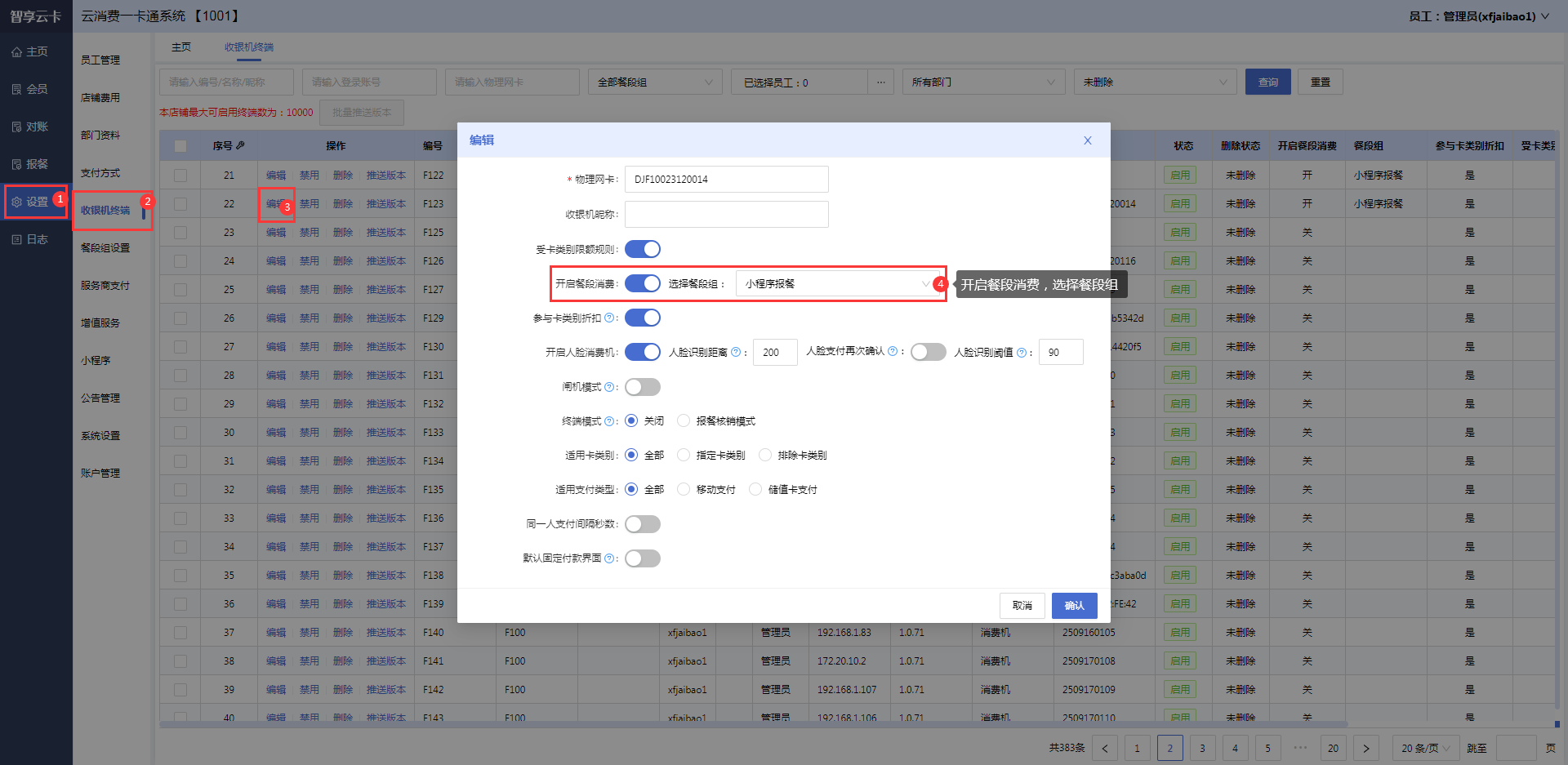This screenshot has width=1568, height=765.
Task: Click the log (日志) sidebar icon
Action: tap(16, 239)
